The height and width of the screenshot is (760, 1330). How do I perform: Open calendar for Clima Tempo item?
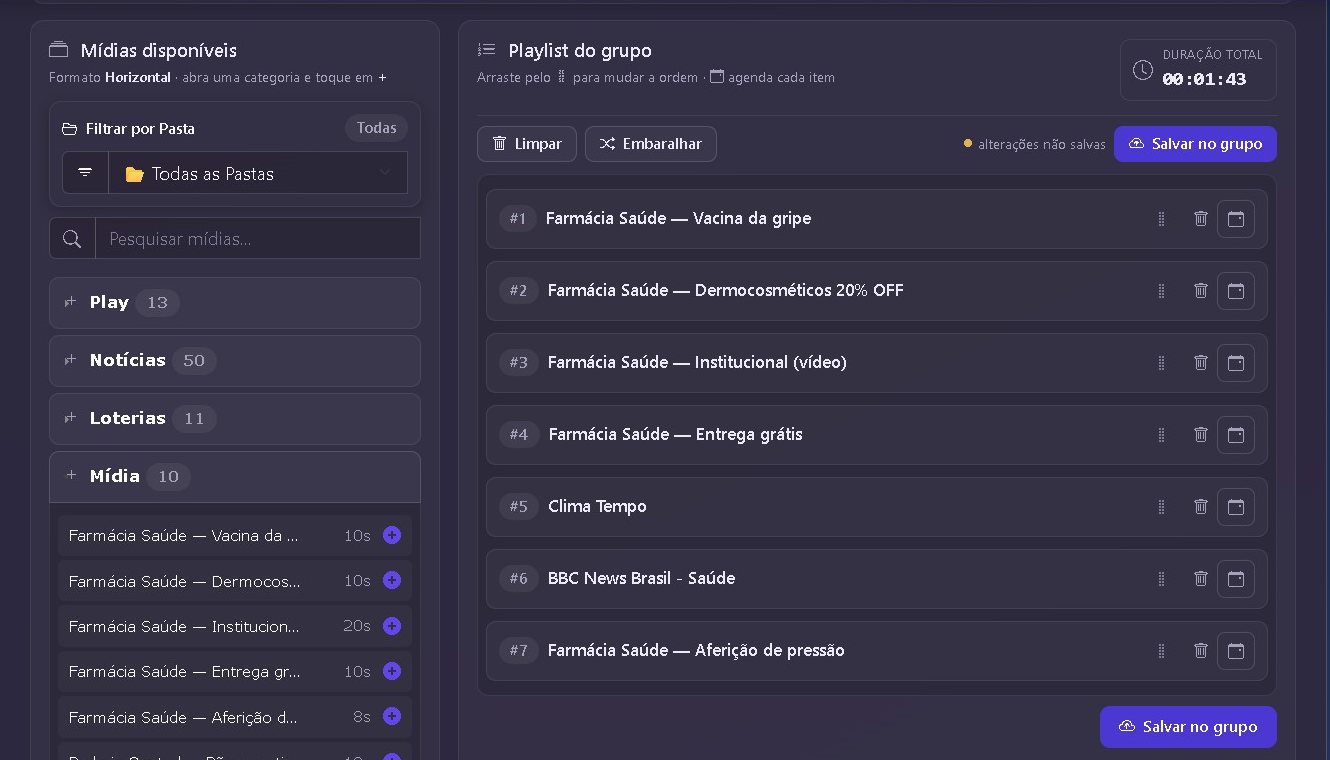[1236, 507]
